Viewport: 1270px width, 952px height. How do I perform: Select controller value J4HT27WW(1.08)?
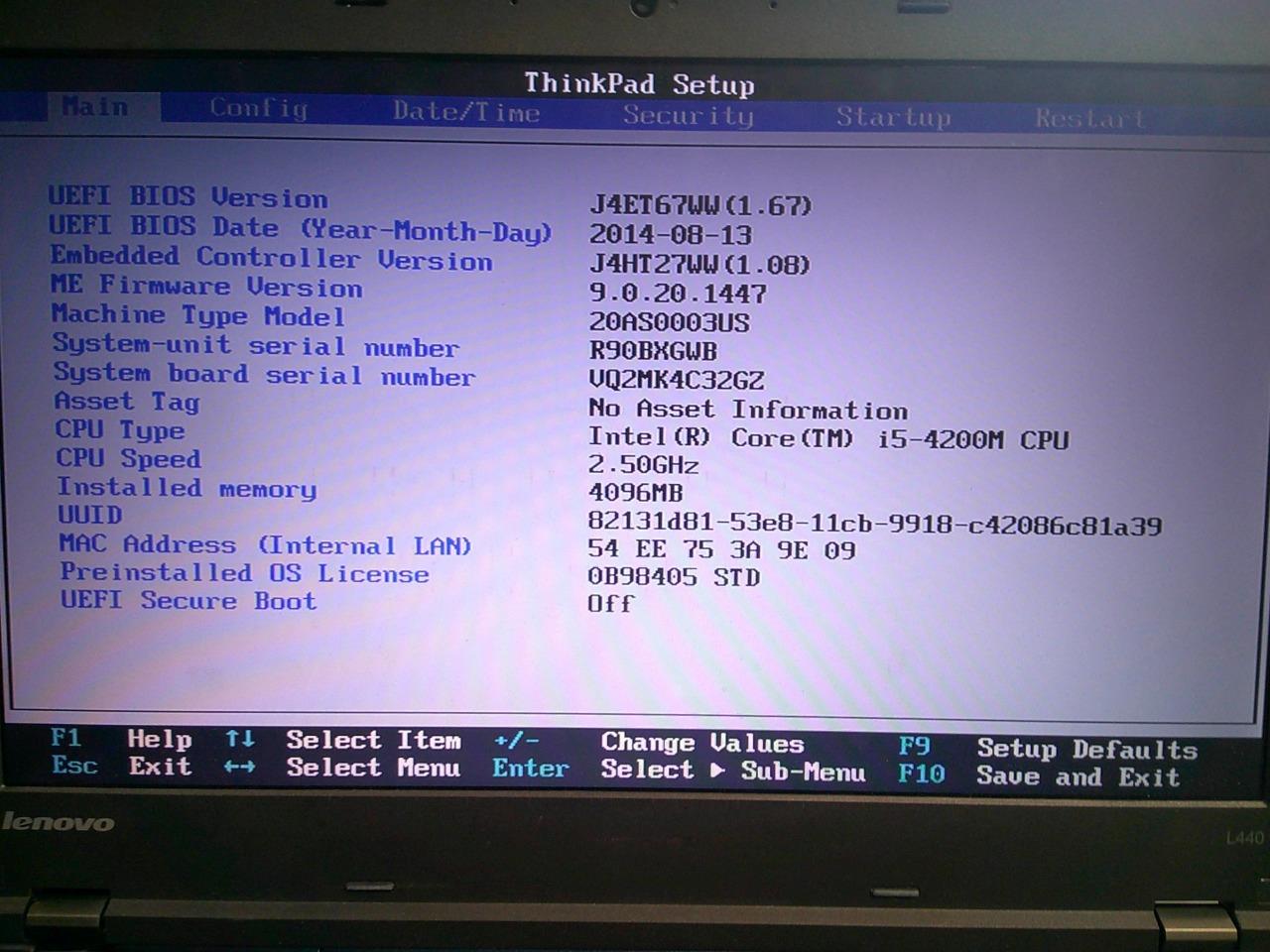point(699,265)
